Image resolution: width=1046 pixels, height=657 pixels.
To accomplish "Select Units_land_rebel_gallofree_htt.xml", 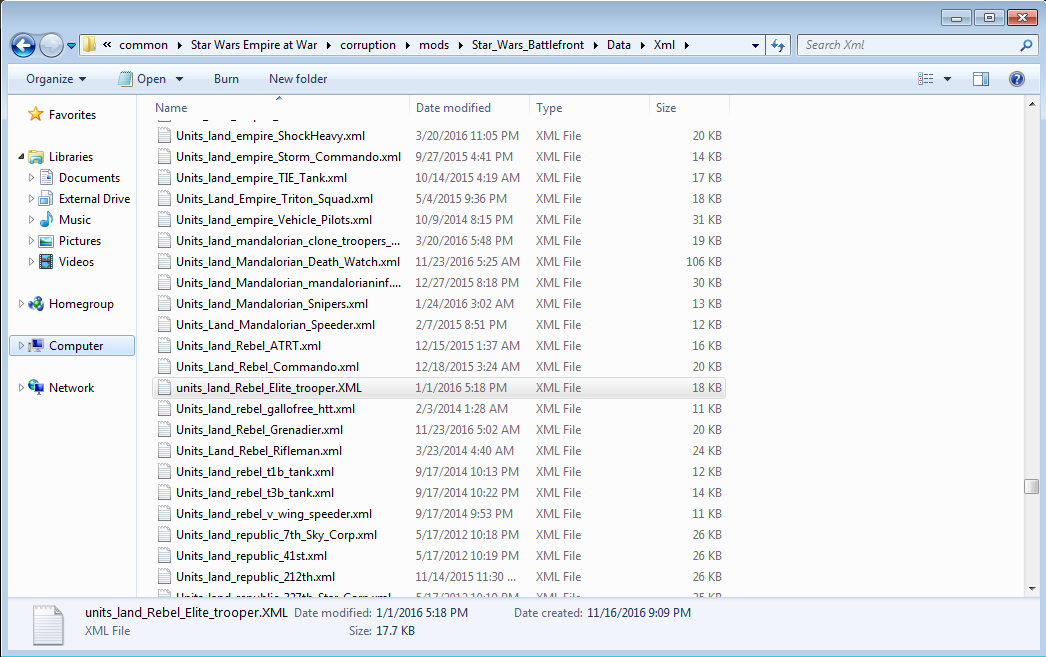I will [265, 409].
